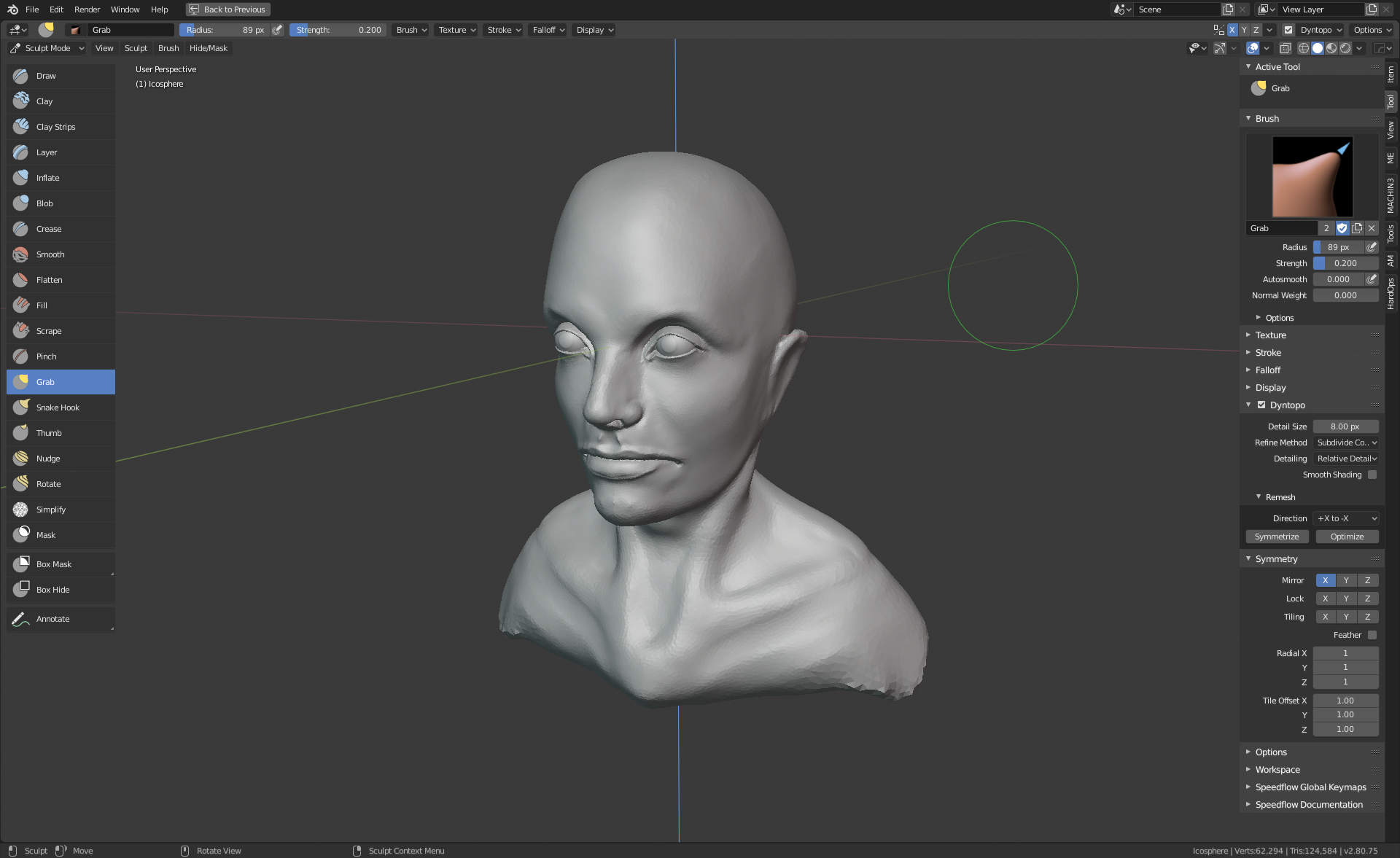Expand the Falloff panel section
Viewport: 1400px width, 858px height.
1268,370
